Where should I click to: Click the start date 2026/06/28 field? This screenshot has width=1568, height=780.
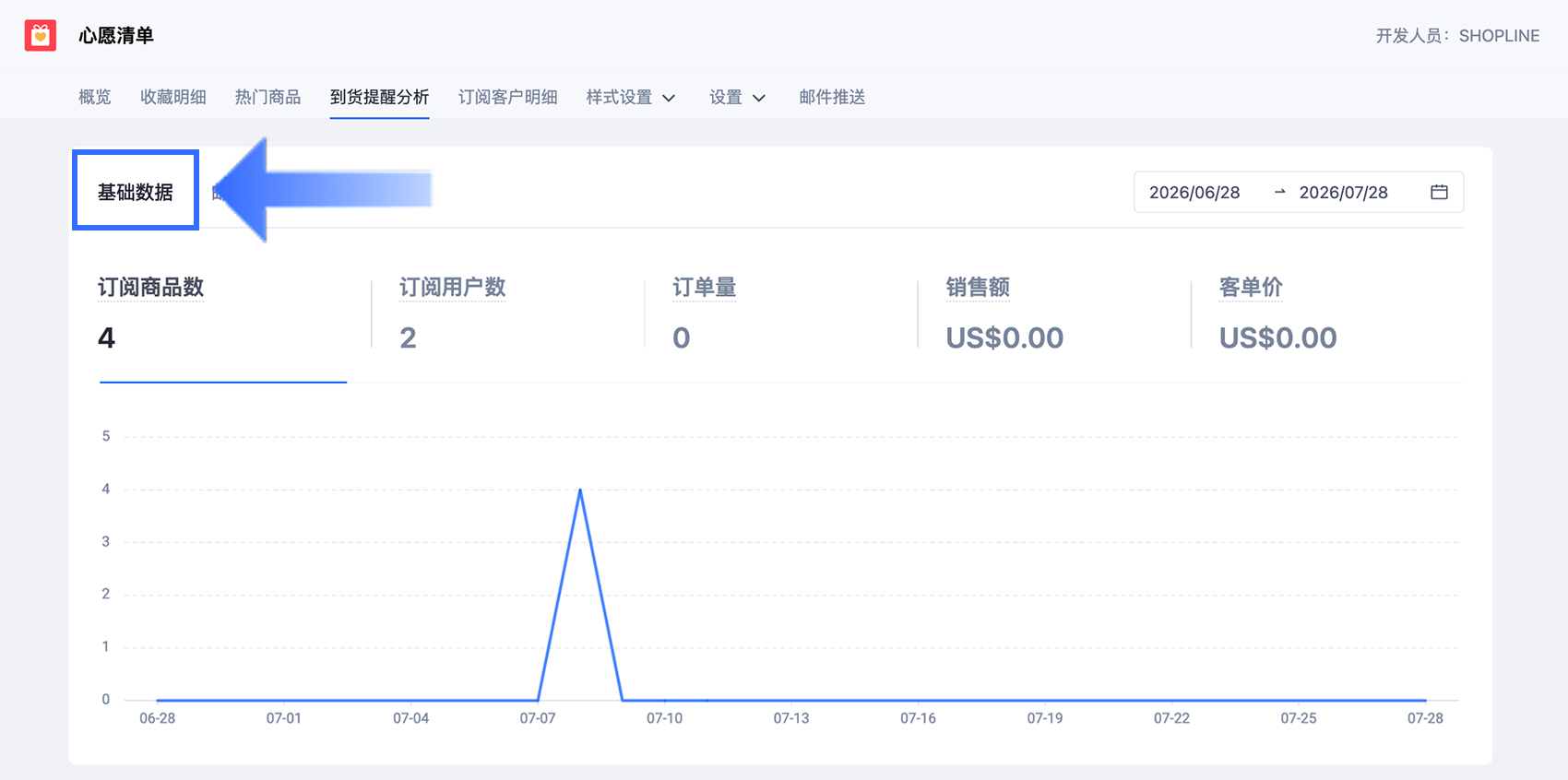(x=1194, y=193)
